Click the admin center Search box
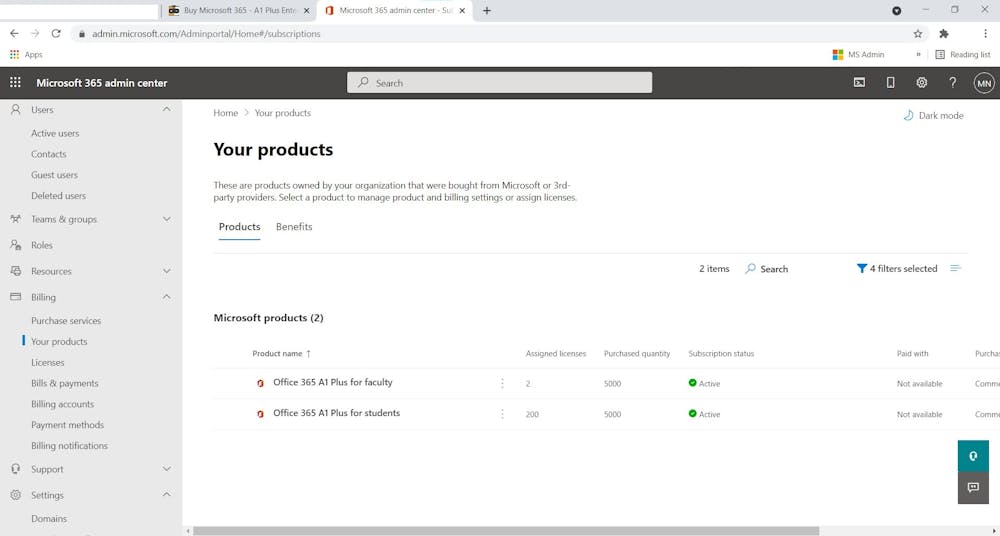1000x536 pixels. 499,83
